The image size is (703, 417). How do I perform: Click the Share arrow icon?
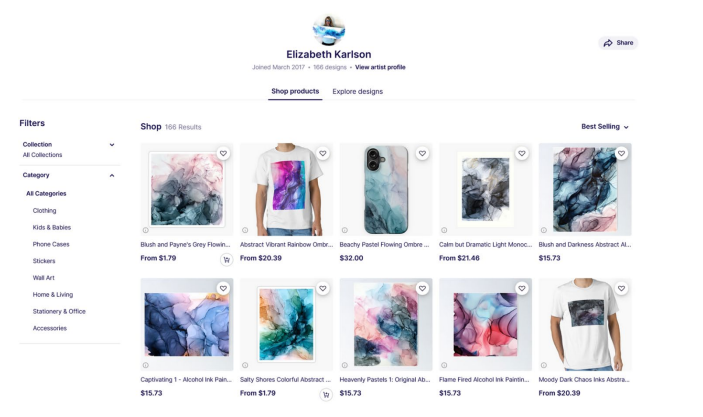click(x=608, y=43)
